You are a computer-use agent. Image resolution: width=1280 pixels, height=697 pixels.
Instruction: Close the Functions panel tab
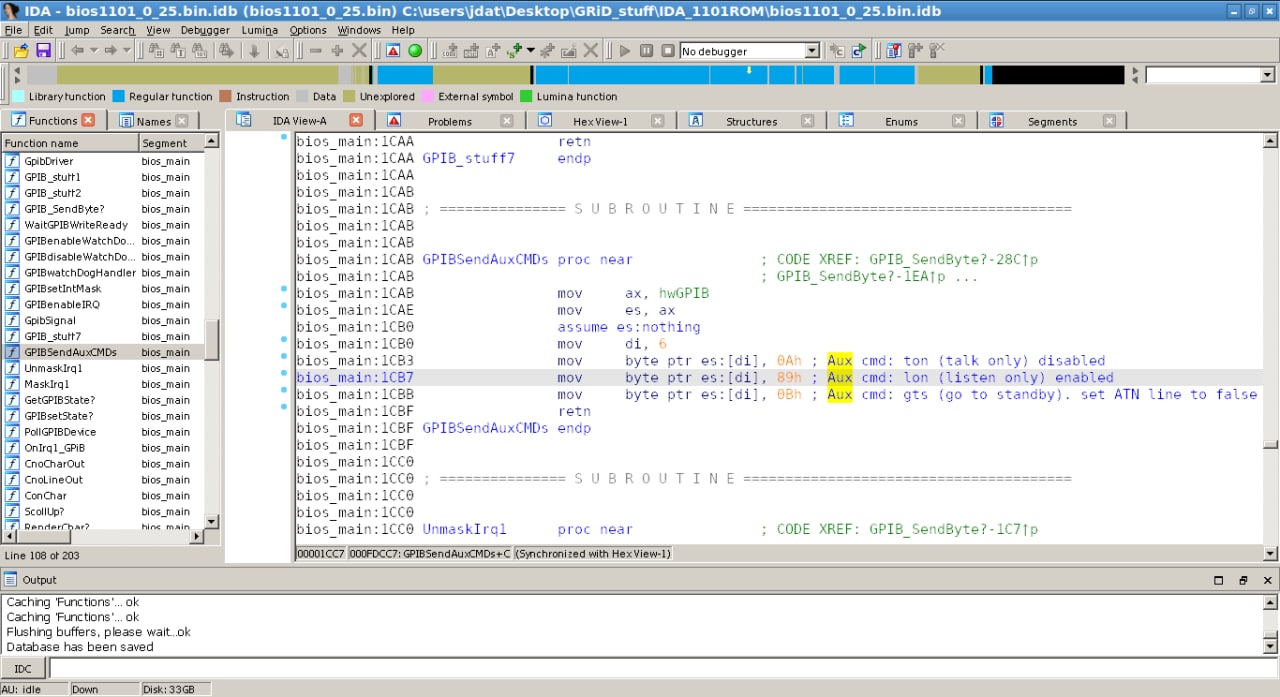(x=88, y=121)
